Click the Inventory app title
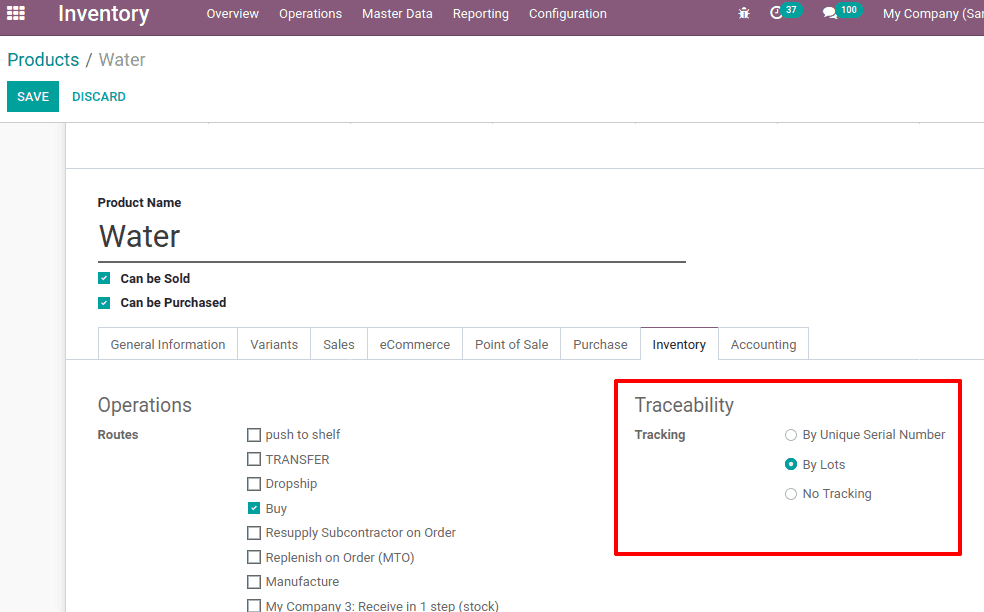 pos(104,13)
